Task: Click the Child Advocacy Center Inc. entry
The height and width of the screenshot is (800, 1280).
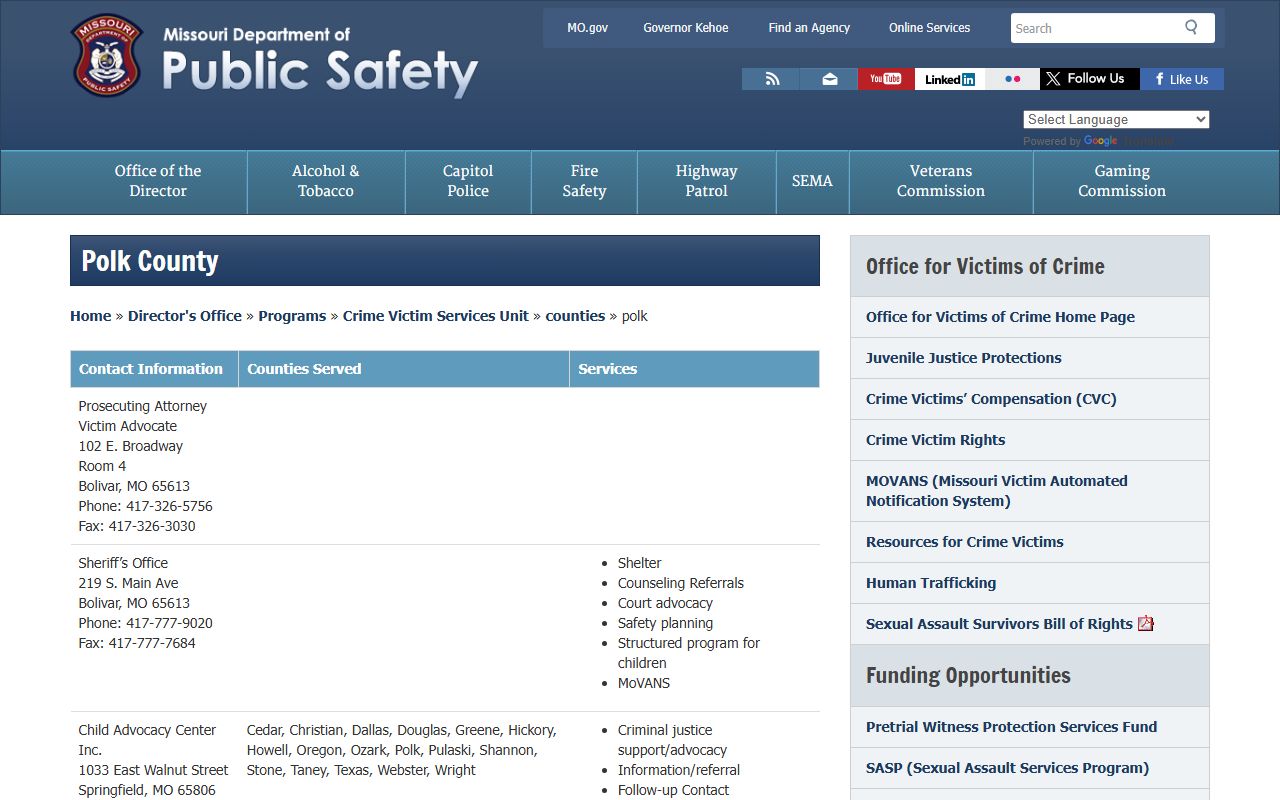Action: tap(147, 740)
